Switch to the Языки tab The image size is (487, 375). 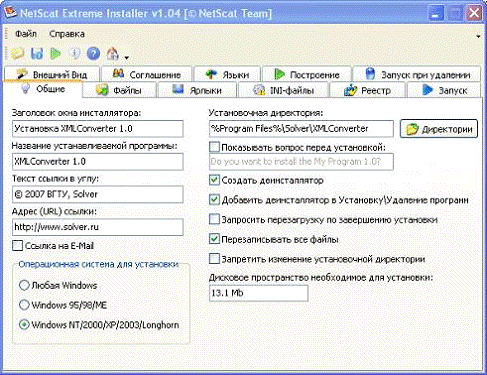pos(227,74)
